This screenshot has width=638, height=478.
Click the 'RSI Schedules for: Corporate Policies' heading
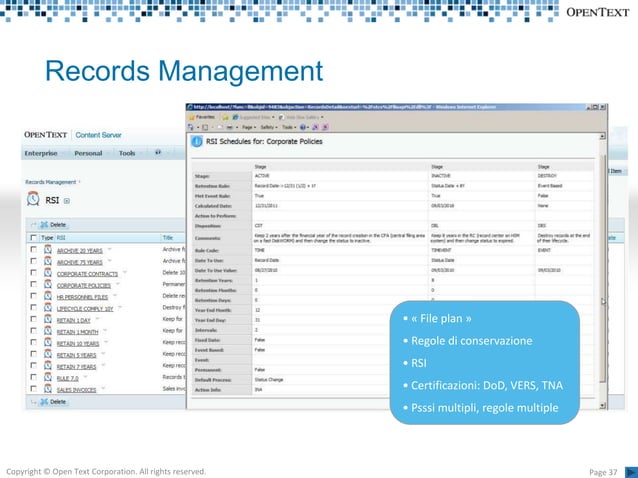(264, 142)
